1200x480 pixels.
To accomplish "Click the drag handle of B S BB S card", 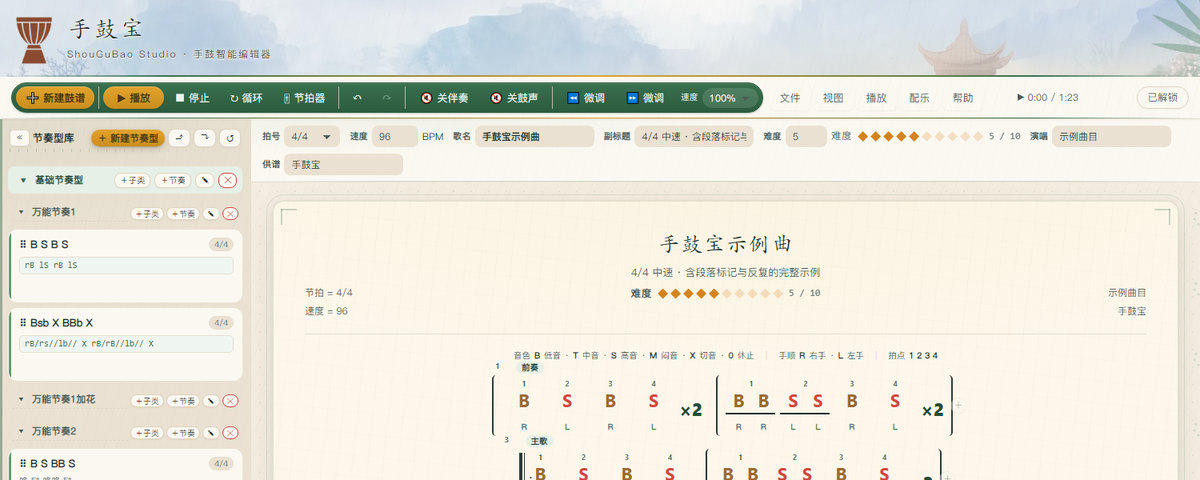I will pyautogui.click(x=22, y=463).
